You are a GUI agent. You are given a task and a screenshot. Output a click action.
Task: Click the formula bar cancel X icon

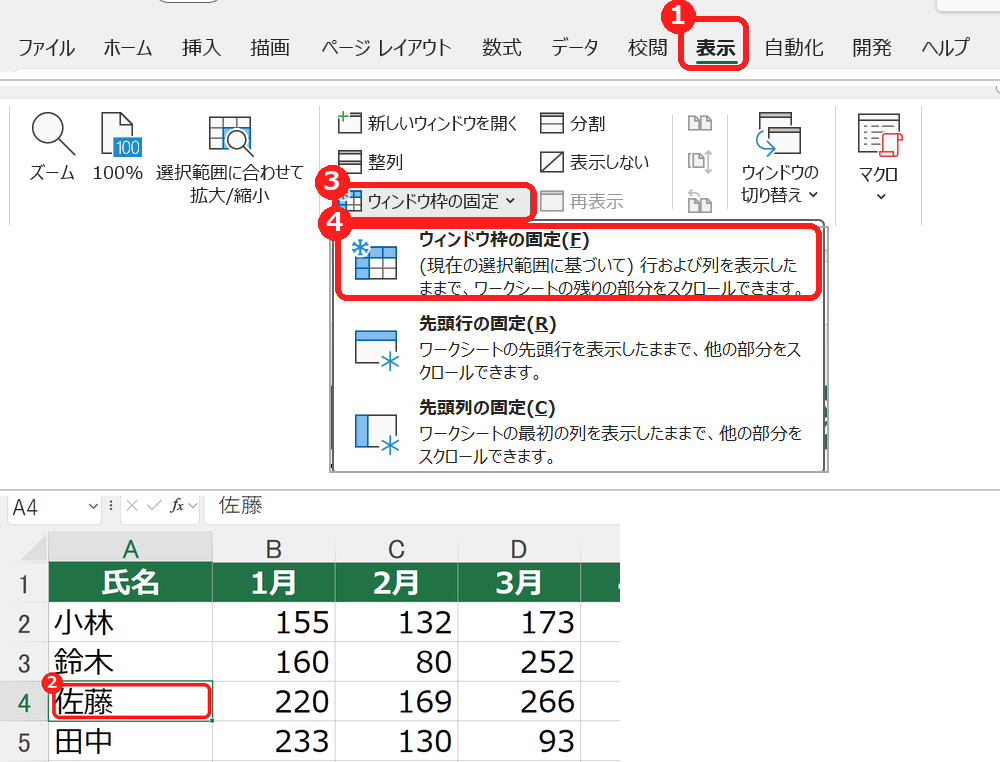[x=132, y=506]
